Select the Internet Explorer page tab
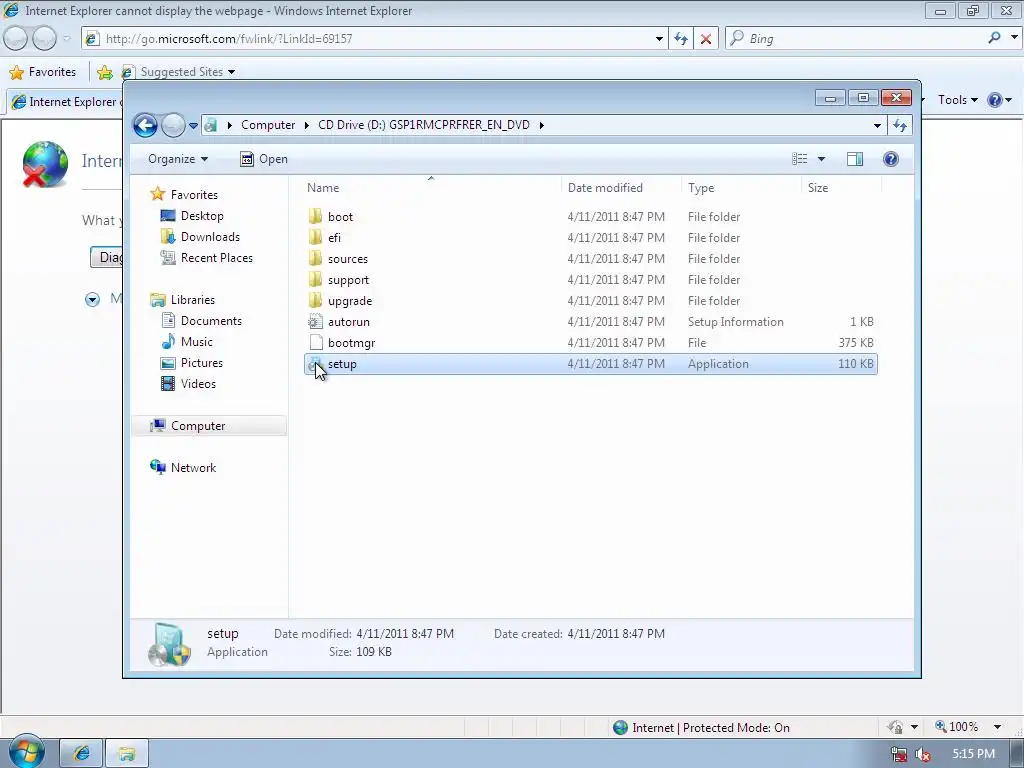This screenshot has width=1024, height=768. (x=64, y=102)
